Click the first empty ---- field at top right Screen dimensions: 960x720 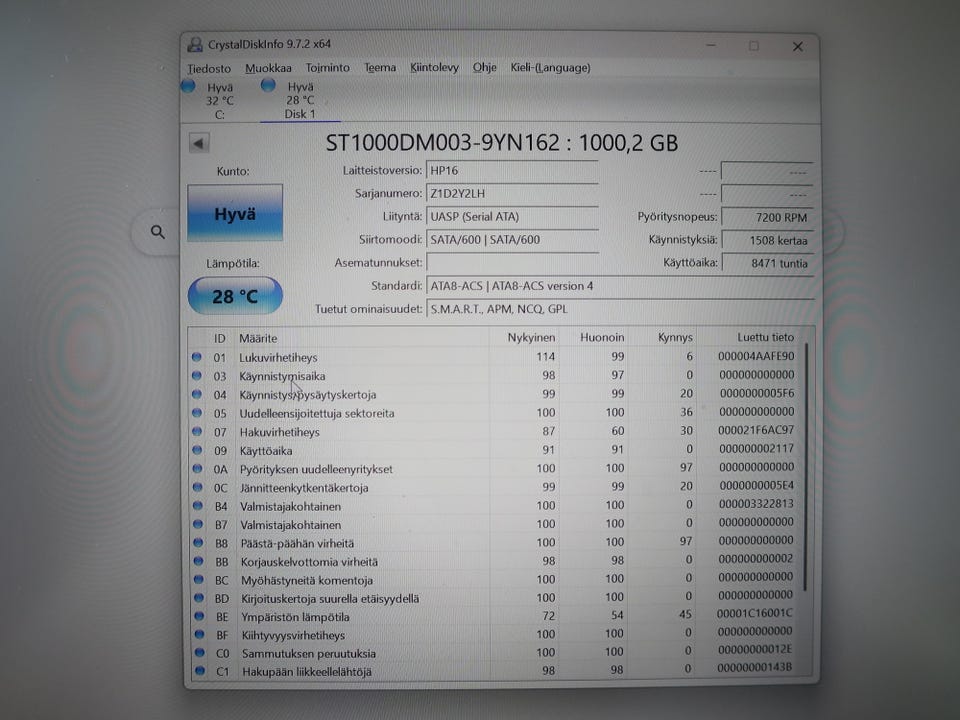point(767,171)
